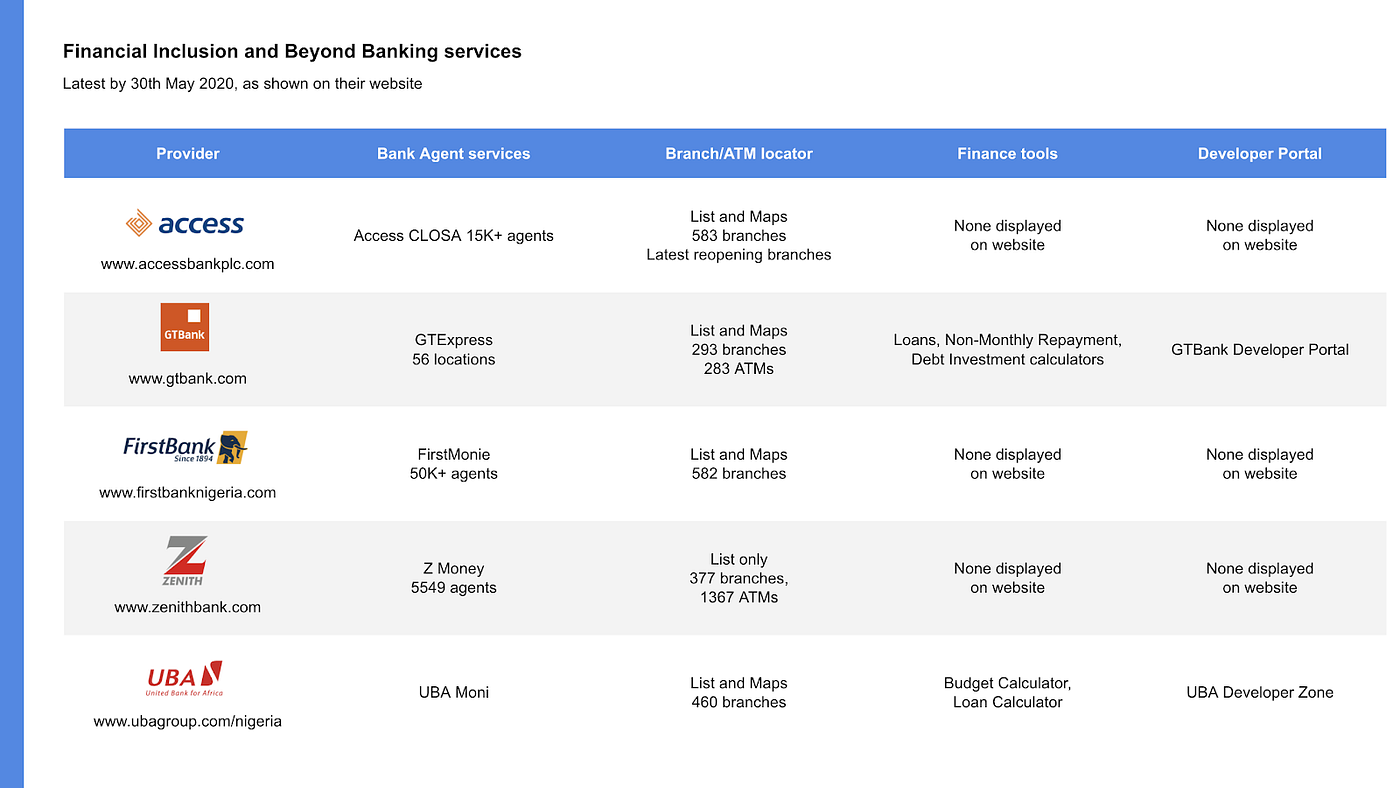Click FirstBank row Developer Portal 'None displayed'

(x=1260, y=464)
